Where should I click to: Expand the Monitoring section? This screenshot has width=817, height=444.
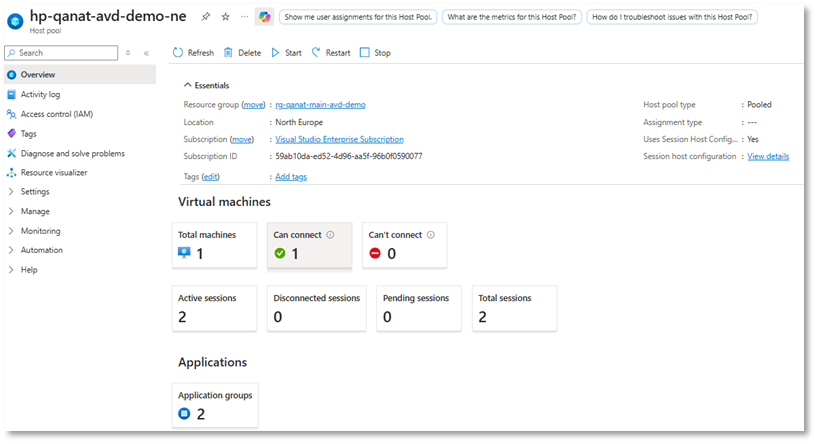click(40, 231)
